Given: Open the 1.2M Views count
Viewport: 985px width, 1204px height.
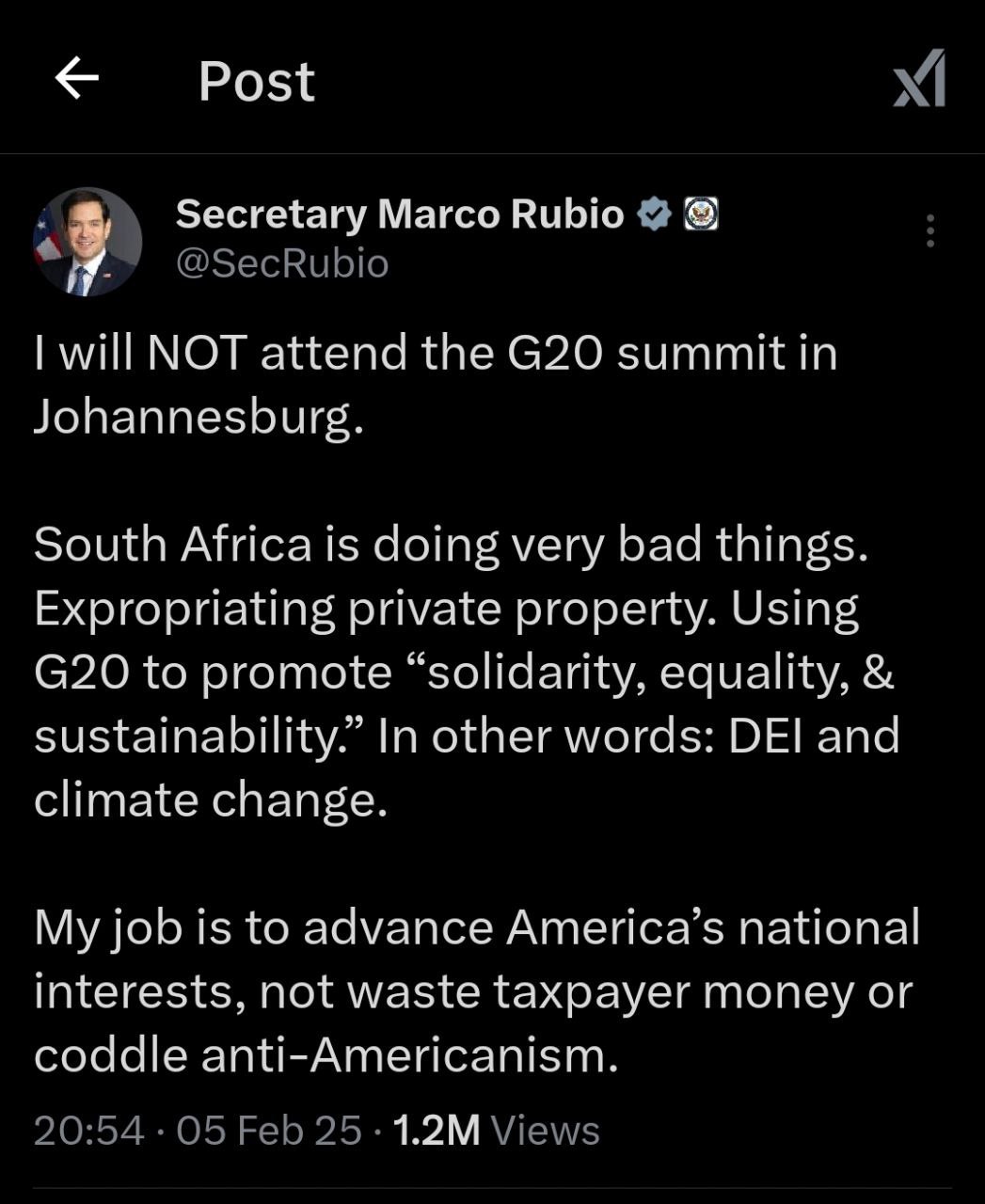Looking at the screenshot, I should pyautogui.click(x=495, y=1130).
